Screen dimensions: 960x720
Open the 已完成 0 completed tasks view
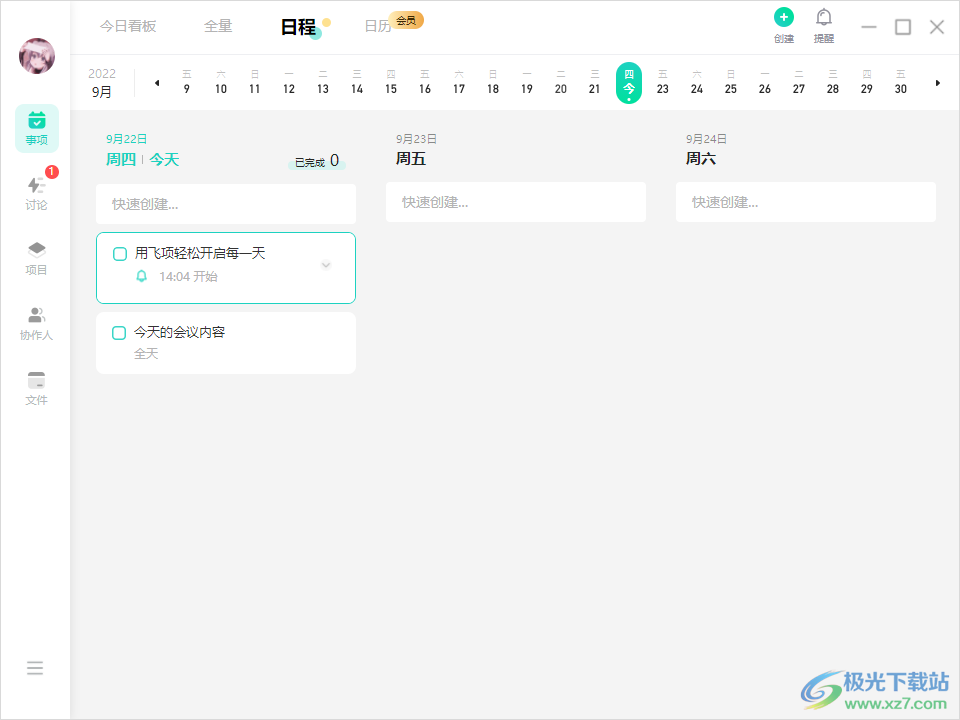(317, 160)
